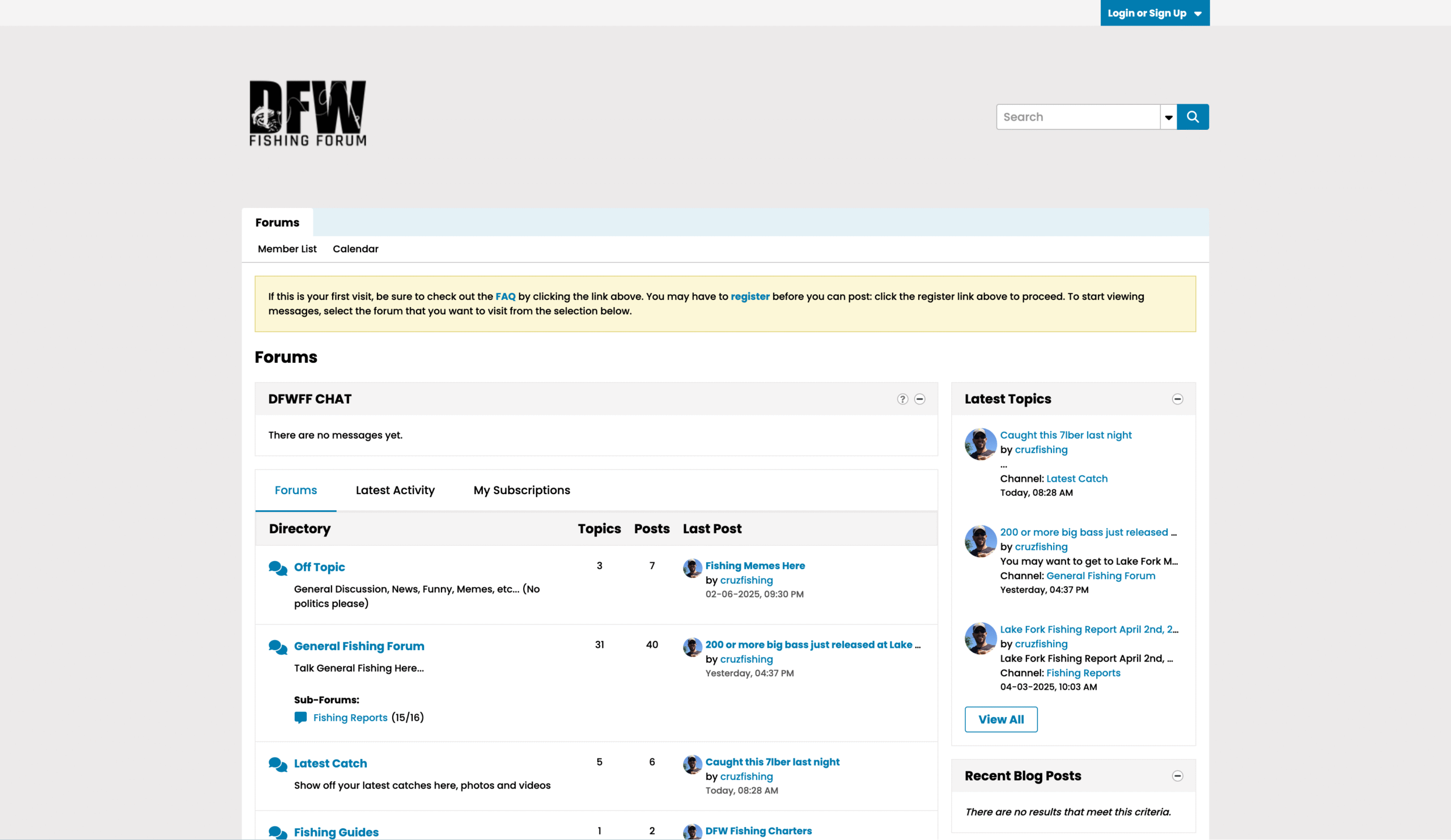Image resolution: width=1451 pixels, height=840 pixels.
Task: Switch to the Latest Activity tab
Action: pos(395,490)
